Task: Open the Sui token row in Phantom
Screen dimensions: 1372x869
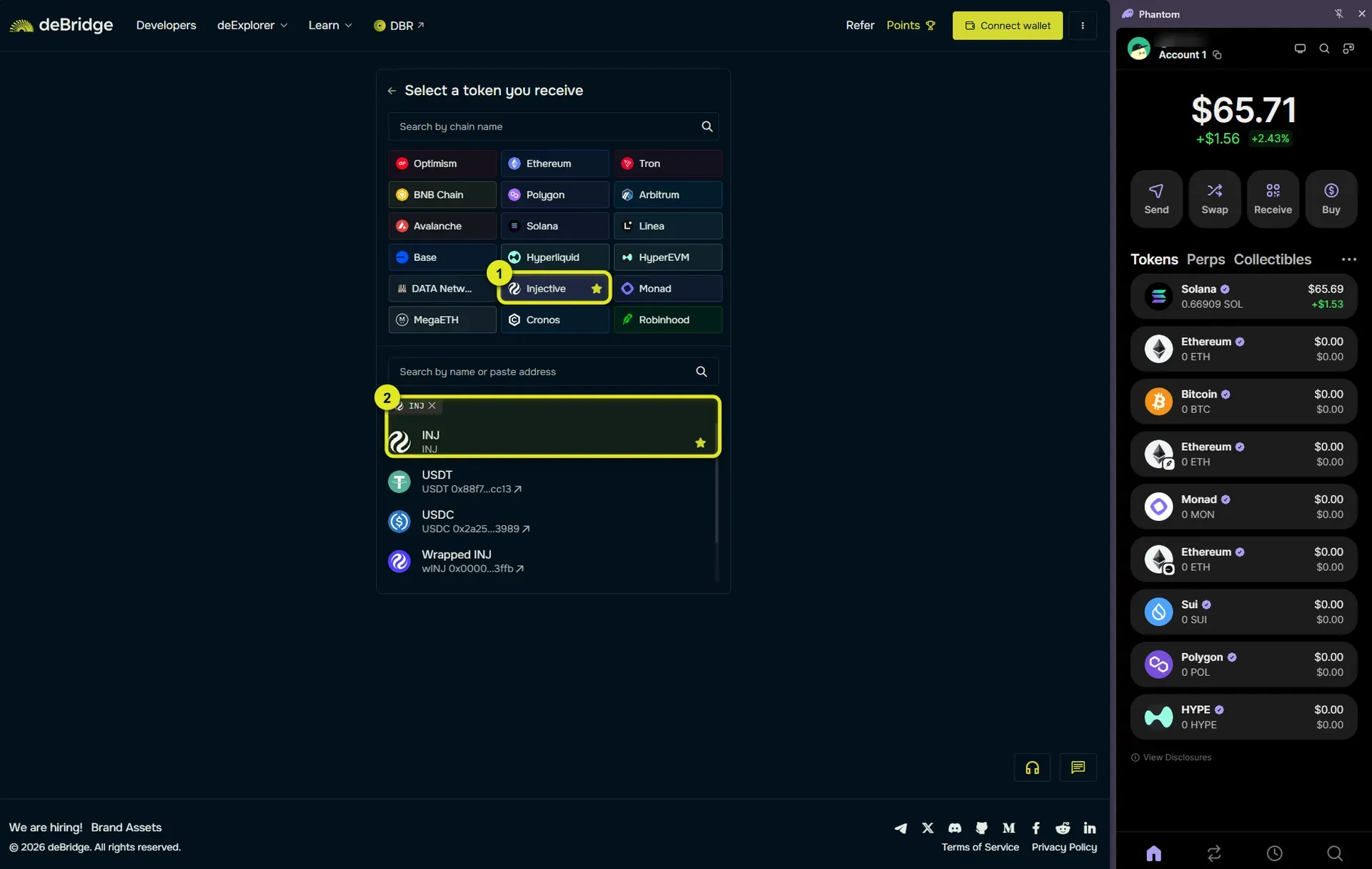Action: point(1243,612)
